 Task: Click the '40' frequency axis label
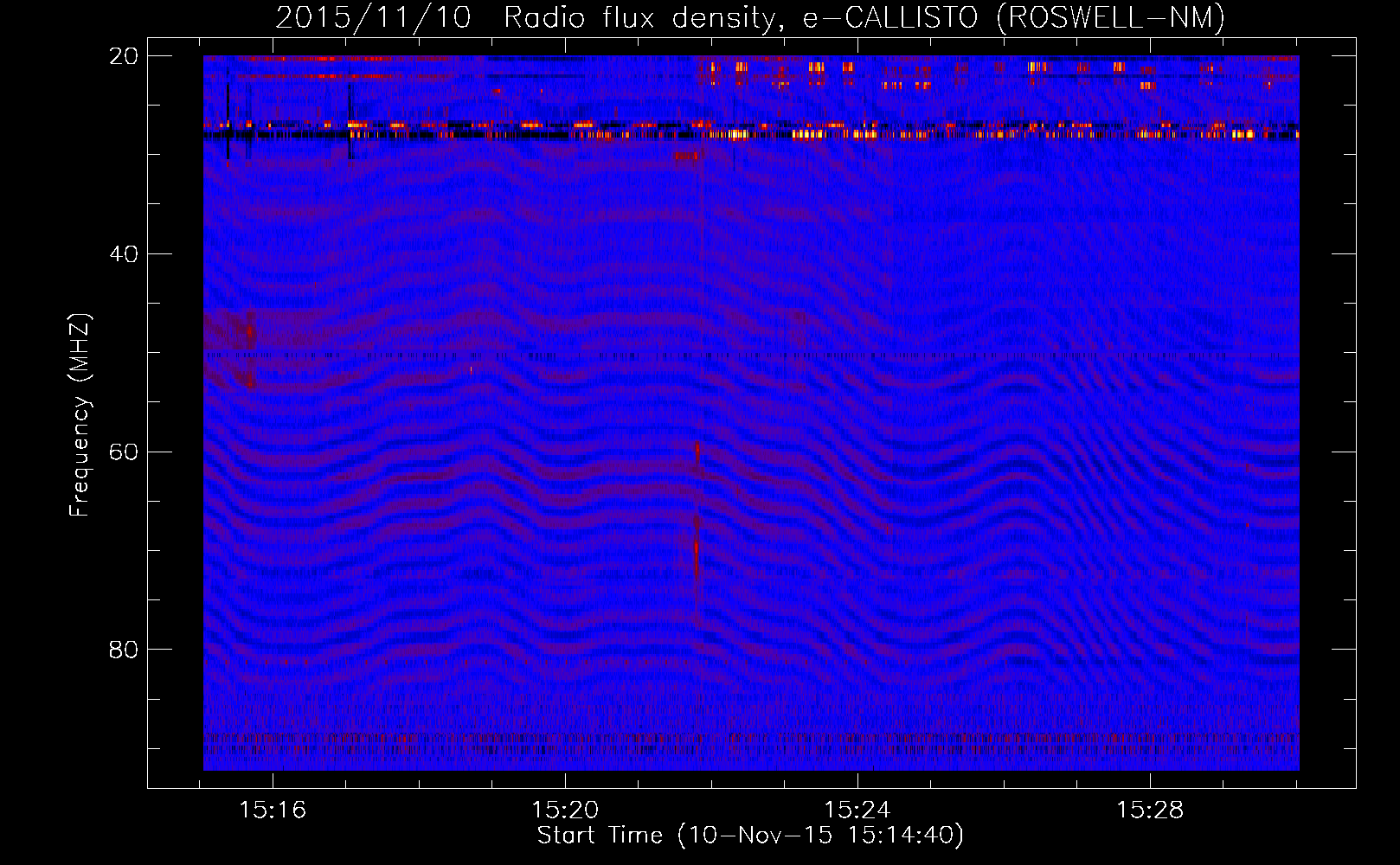point(123,254)
